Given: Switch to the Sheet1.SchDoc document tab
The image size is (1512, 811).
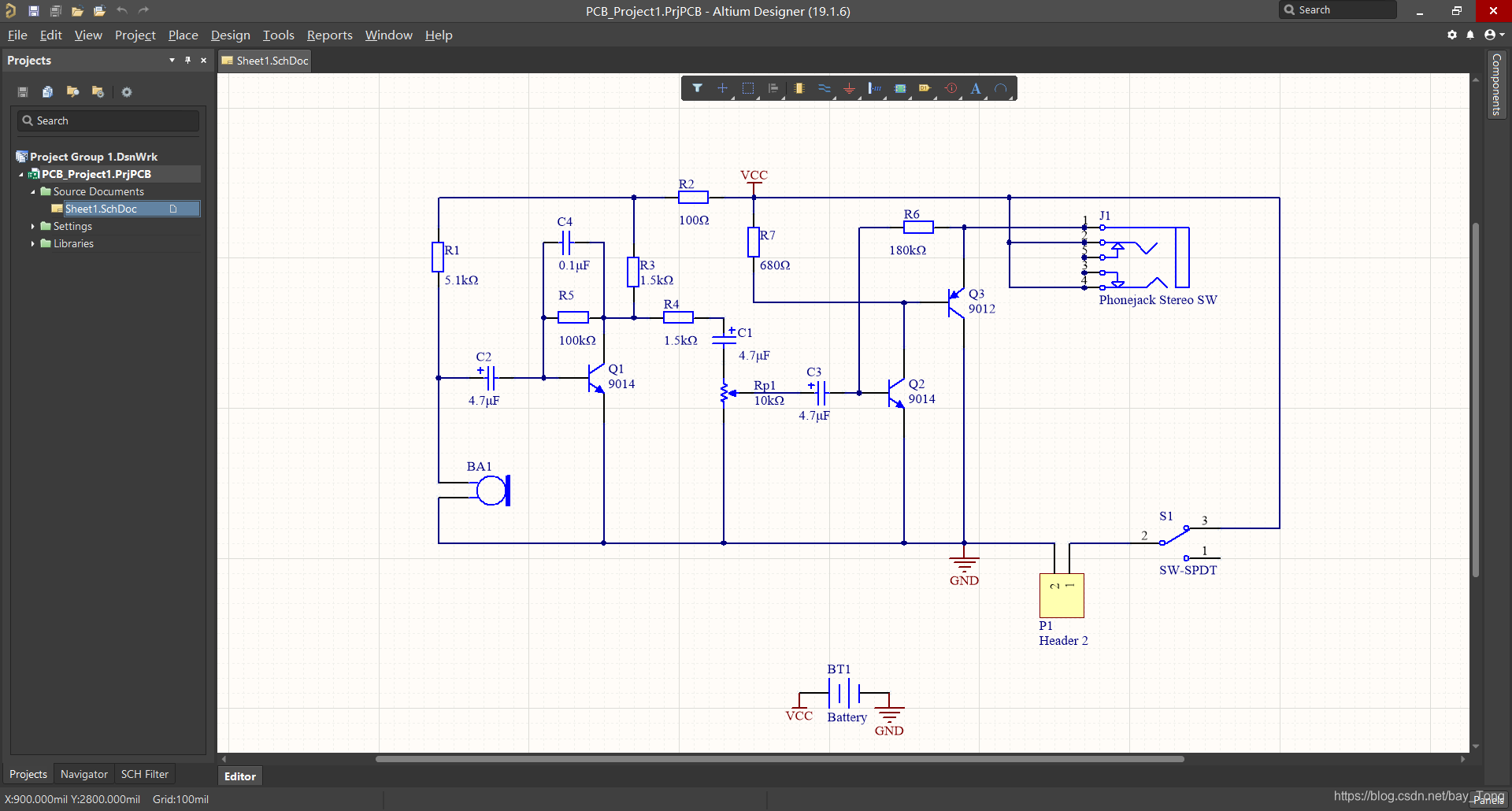Looking at the screenshot, I should [265, 61].
